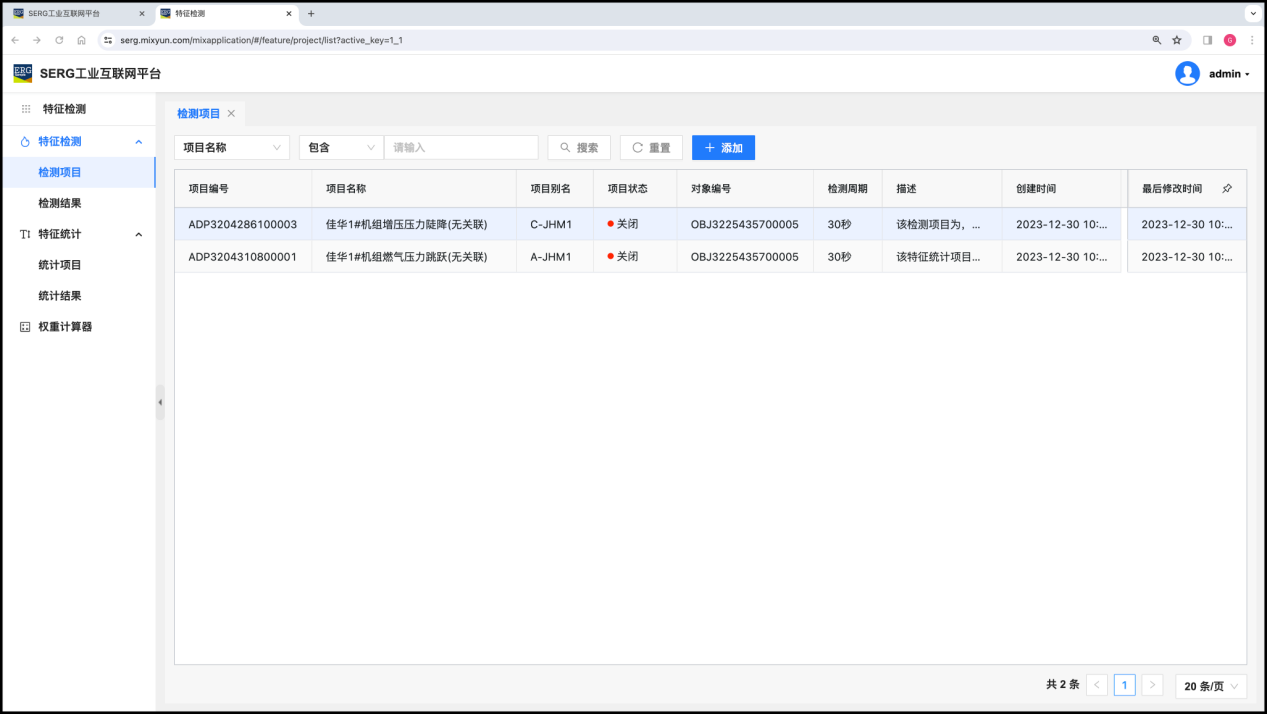
Task: Select 检测结果 in the sidebar
Action: (60, 203)
